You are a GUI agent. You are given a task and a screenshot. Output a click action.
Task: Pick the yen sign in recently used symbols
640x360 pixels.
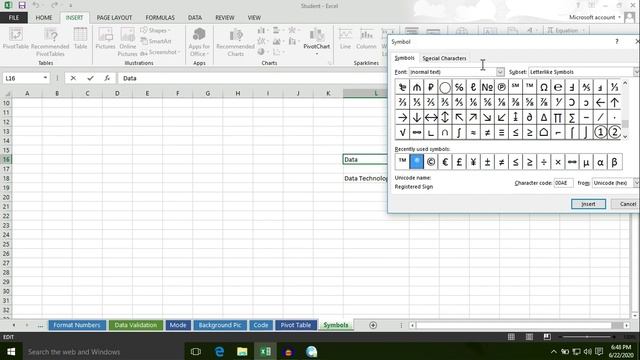[473, 162]
